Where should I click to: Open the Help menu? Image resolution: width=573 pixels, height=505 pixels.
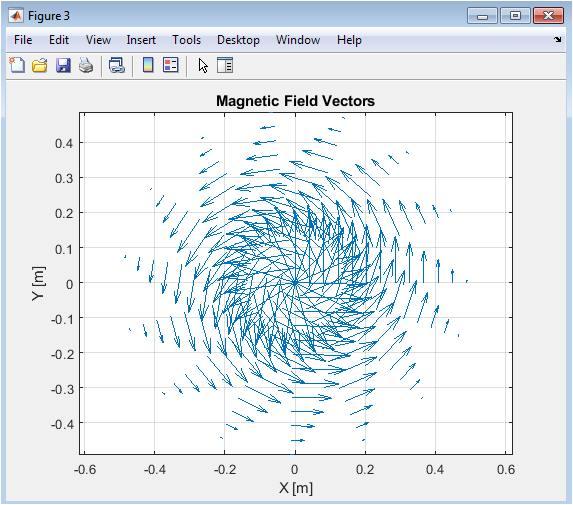pyautogui.click(x=349, y=39)
